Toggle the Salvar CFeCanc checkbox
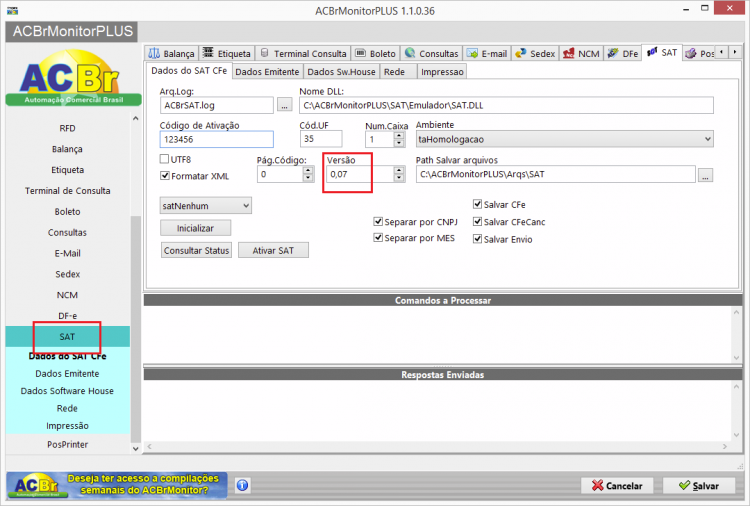The image size is (750, 506). click(x=477, y=221)
